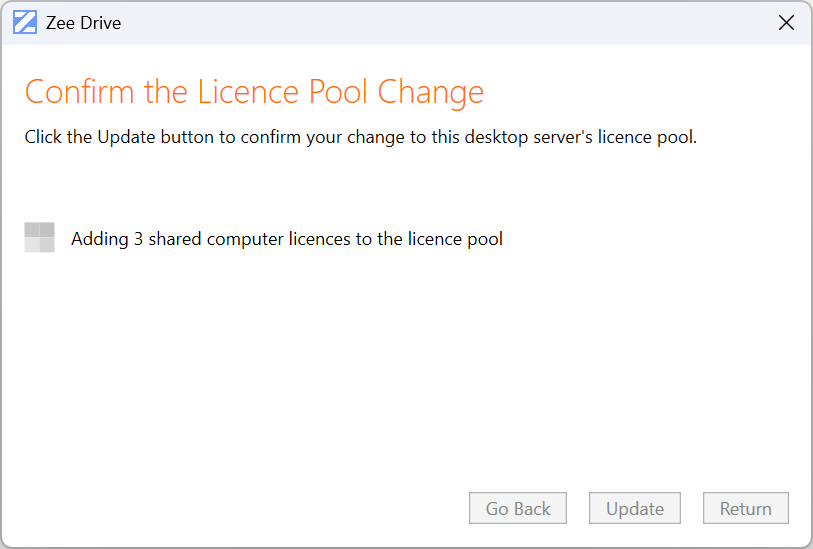Screen dimensions: 813x549
Task: Close the Zee Drive dialog window
Action: pyautogui.click(x=786, y=23)
